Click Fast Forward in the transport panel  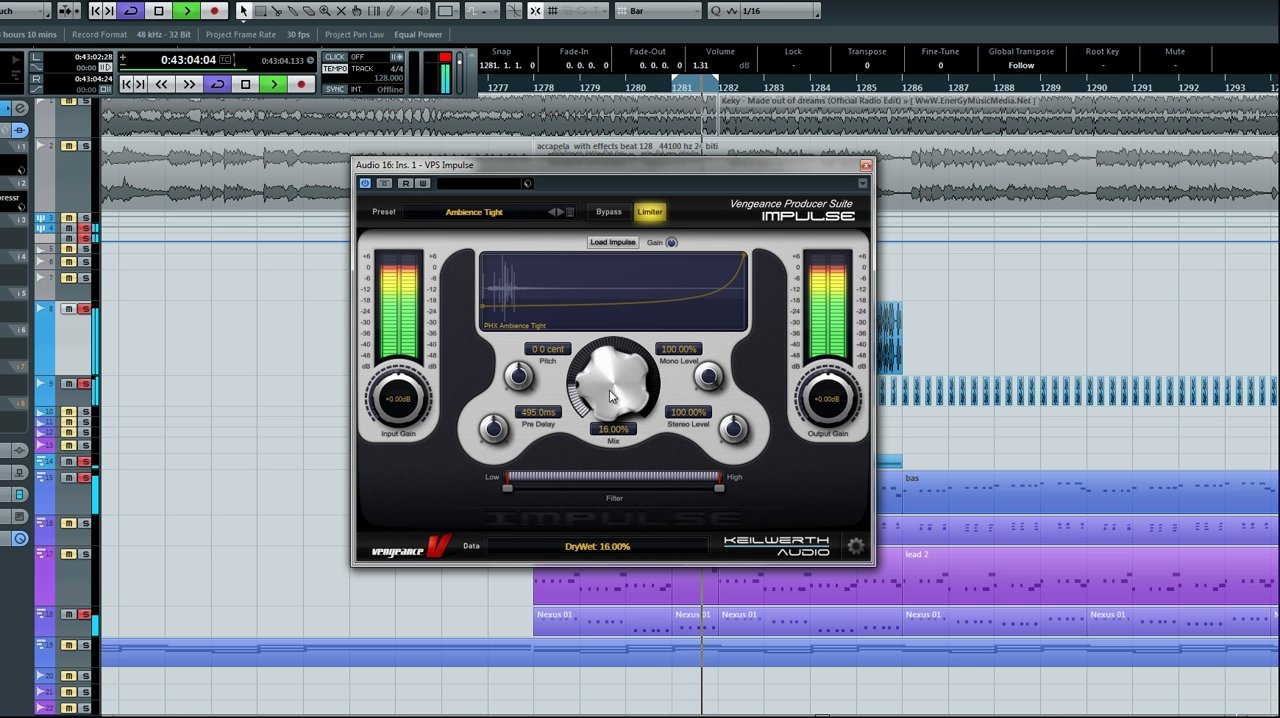(x=189, y=85)
